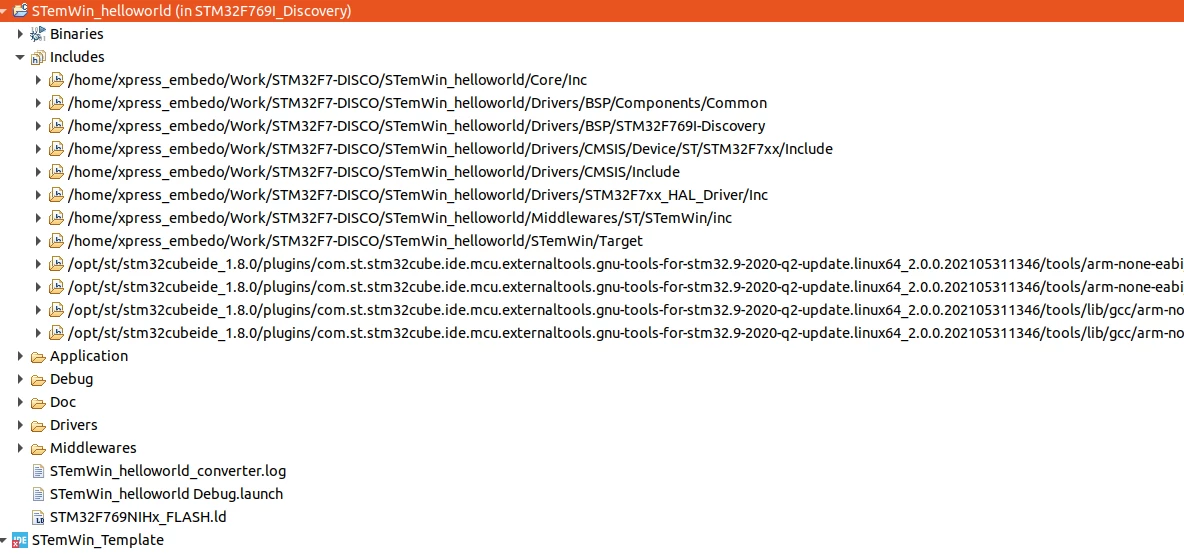Viewport: 1184px width, 554px height.
Task: Click the include-folder icon for BSP/STM32F769I-Discovery
Action: tap(56, 126)
